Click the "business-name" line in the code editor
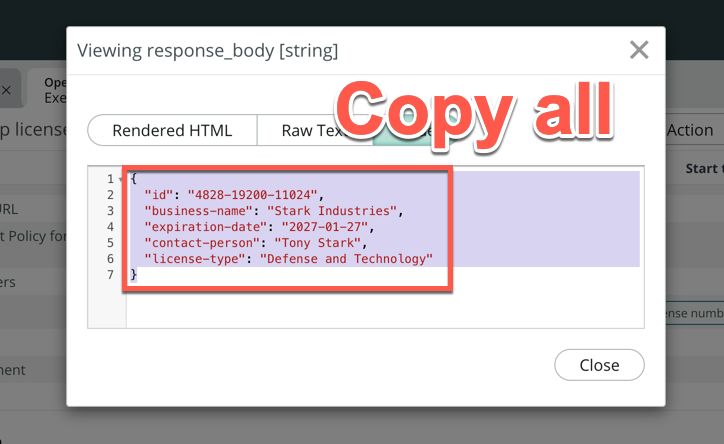The width and height of the screenshot is (724, 444). [x=272, y=210]
